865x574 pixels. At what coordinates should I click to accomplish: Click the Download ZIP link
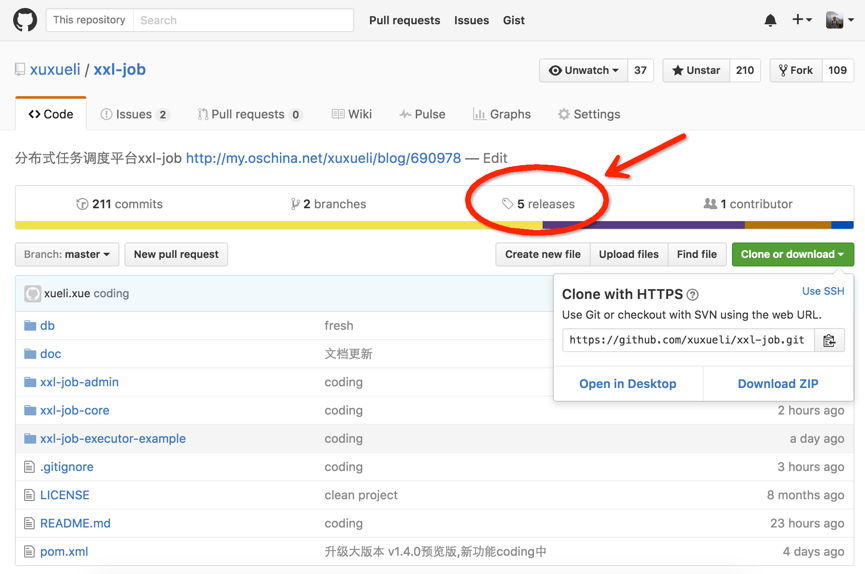777,384
